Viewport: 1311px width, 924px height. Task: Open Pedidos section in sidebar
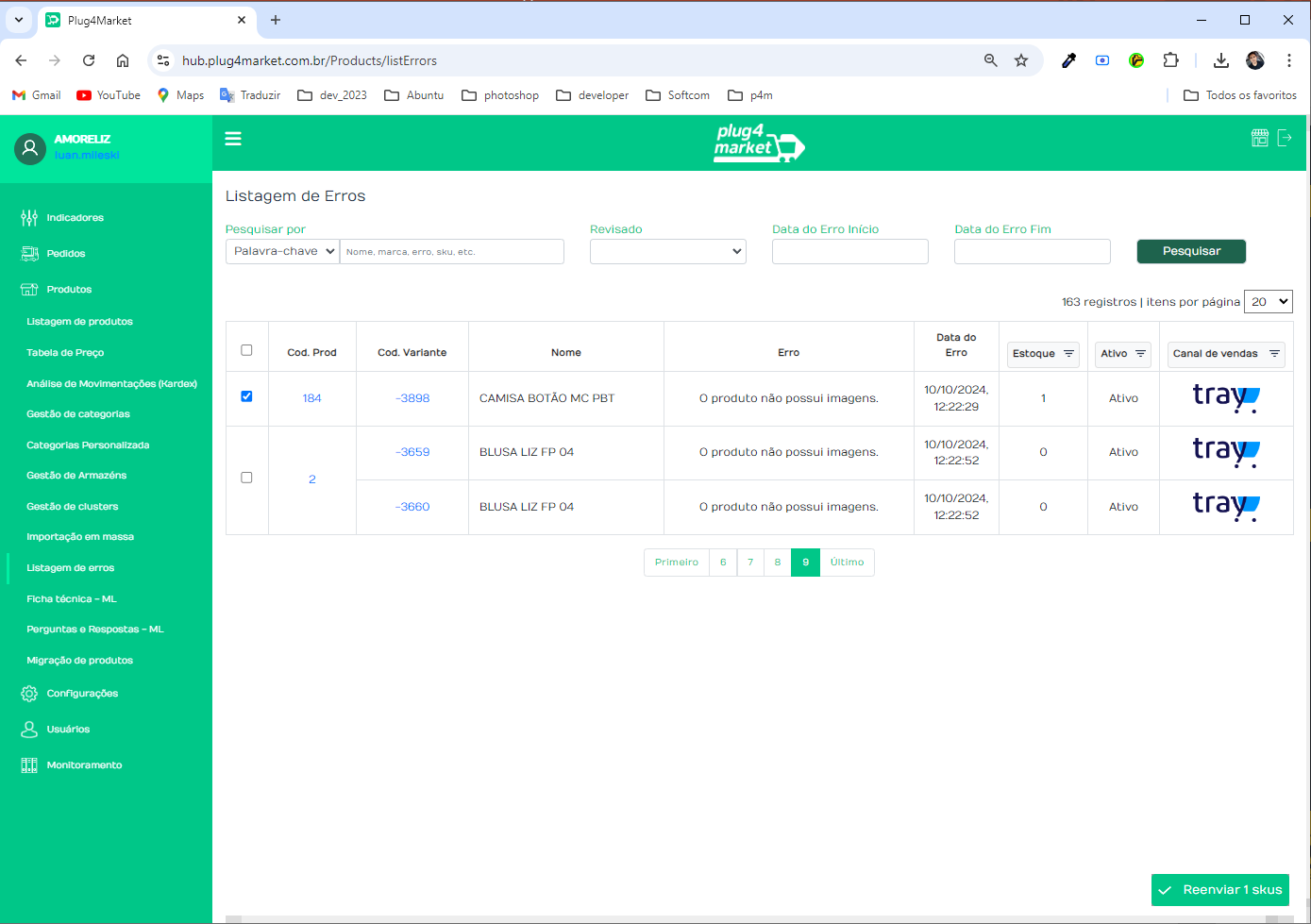coord(65,254)
